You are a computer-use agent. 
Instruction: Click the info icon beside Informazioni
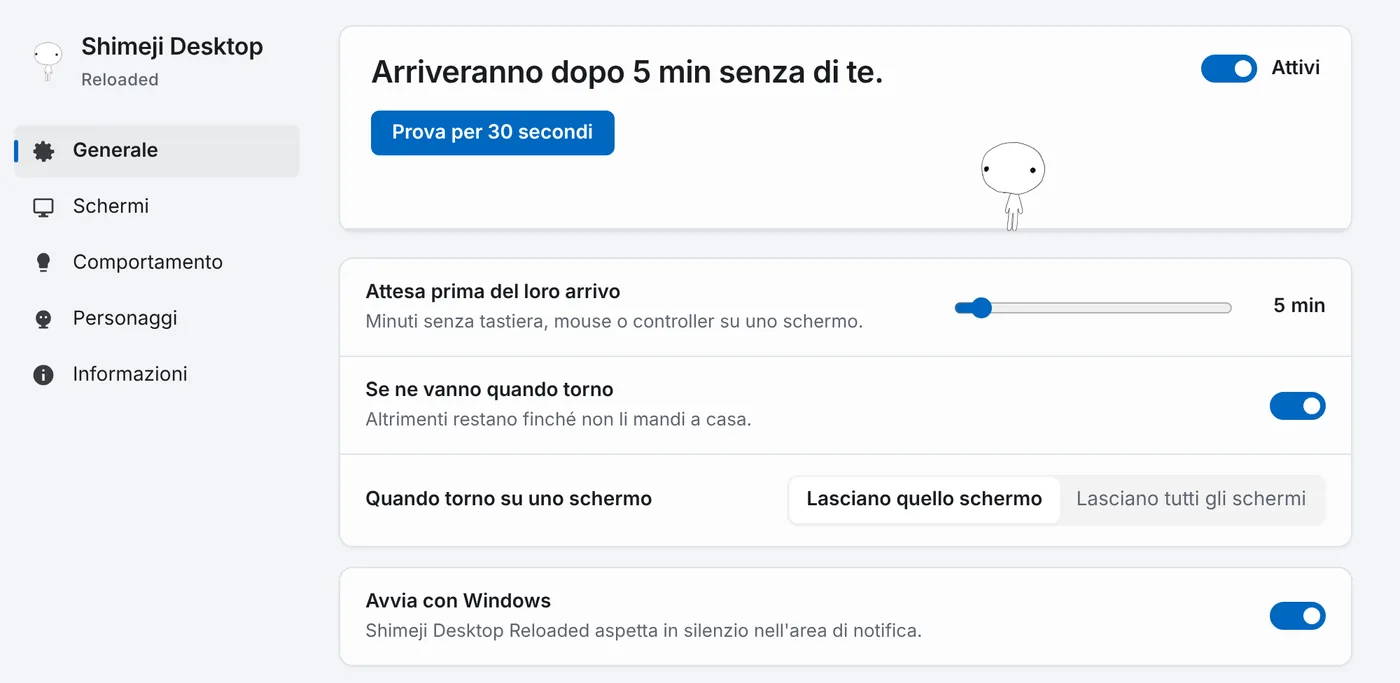tap(43, 375)
